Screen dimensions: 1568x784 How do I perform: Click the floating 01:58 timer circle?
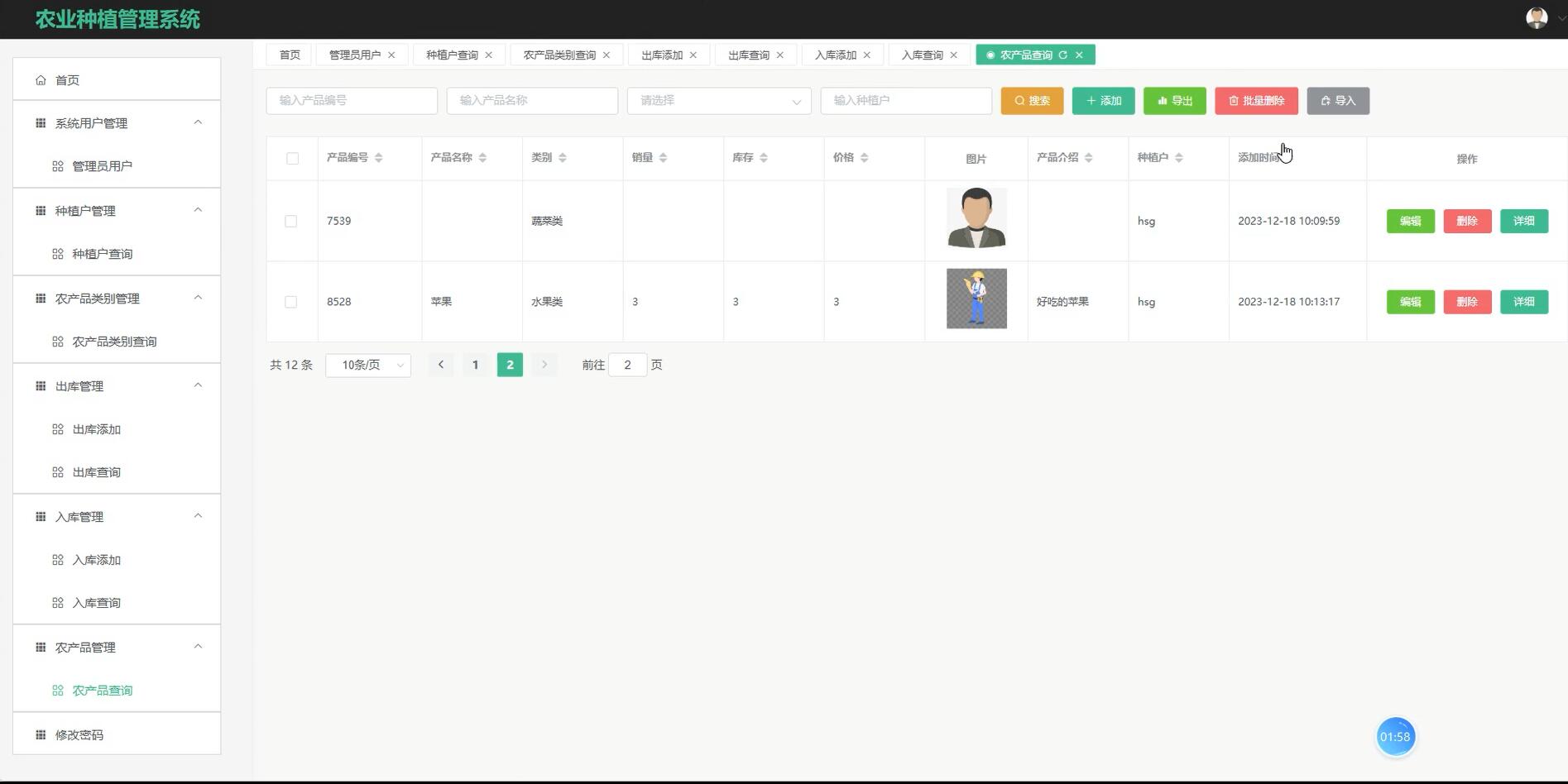1396,736
